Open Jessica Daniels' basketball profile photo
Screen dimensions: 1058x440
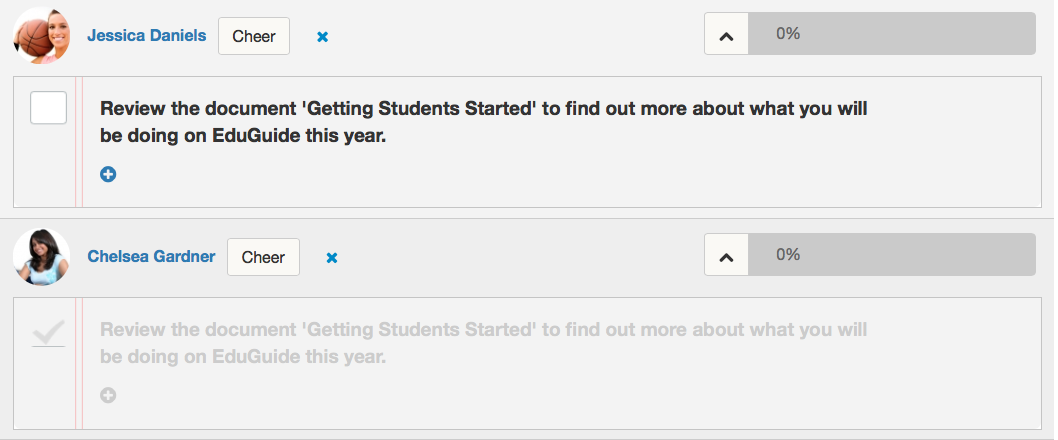click(42, 36)
